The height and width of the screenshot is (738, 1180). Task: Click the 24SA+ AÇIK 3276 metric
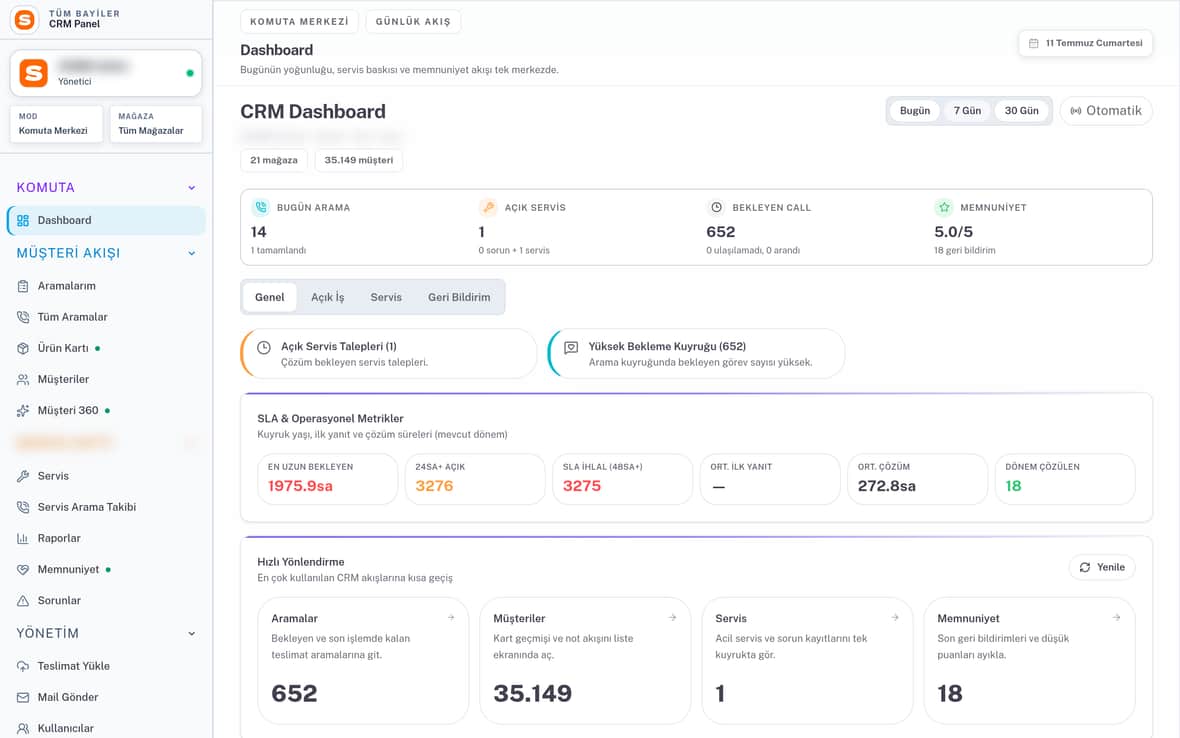(x=475, y=478)
